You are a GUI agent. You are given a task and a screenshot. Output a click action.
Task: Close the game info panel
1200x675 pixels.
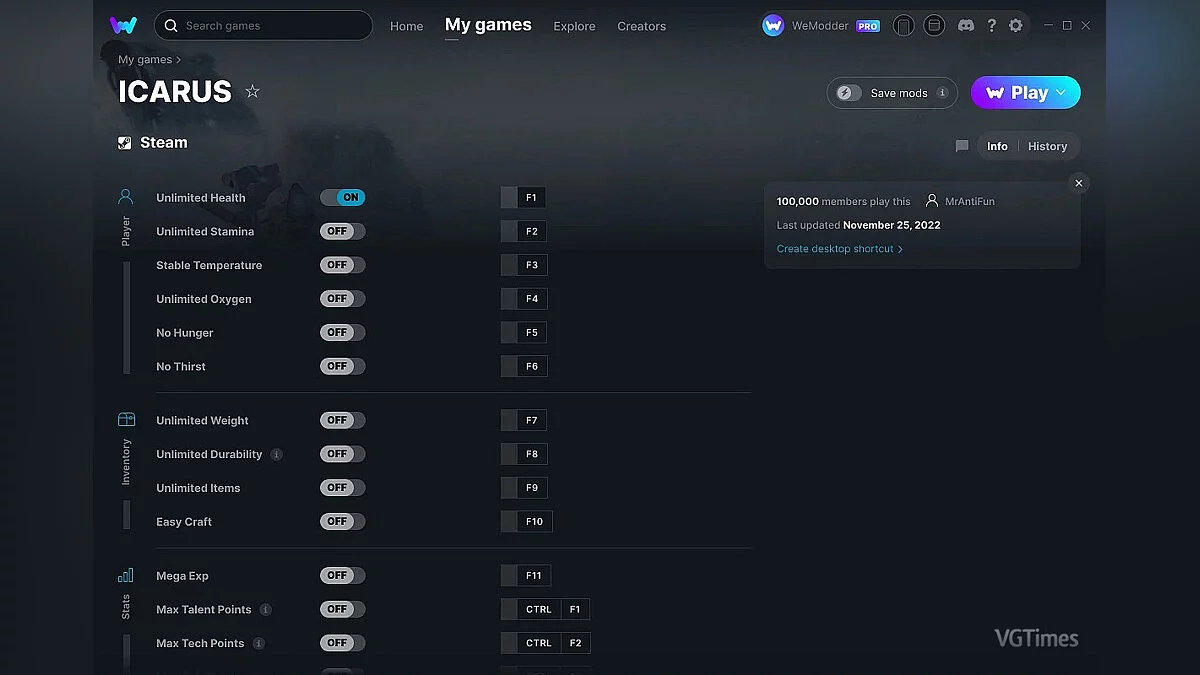1078,183
